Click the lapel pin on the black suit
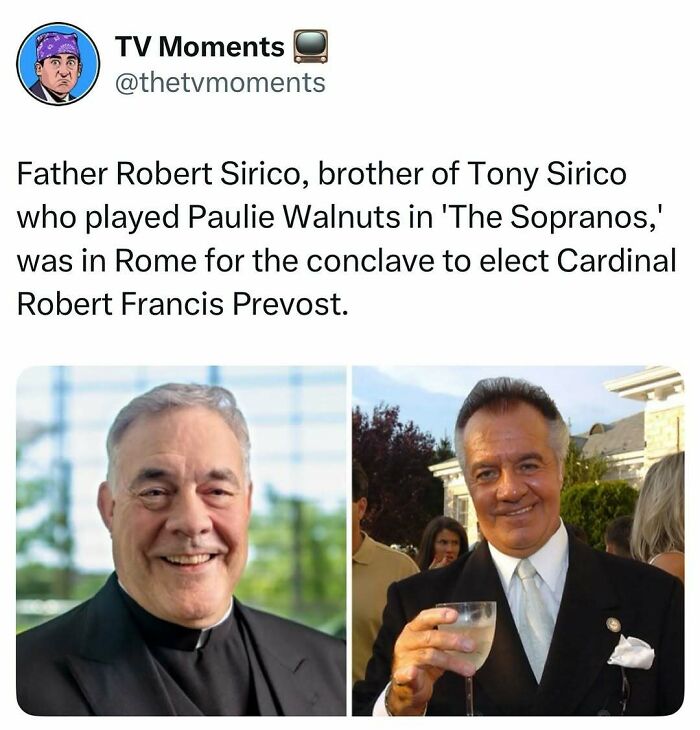Viewport: 700px width, 730px height. pyautogui.click(x=613, y=625)
